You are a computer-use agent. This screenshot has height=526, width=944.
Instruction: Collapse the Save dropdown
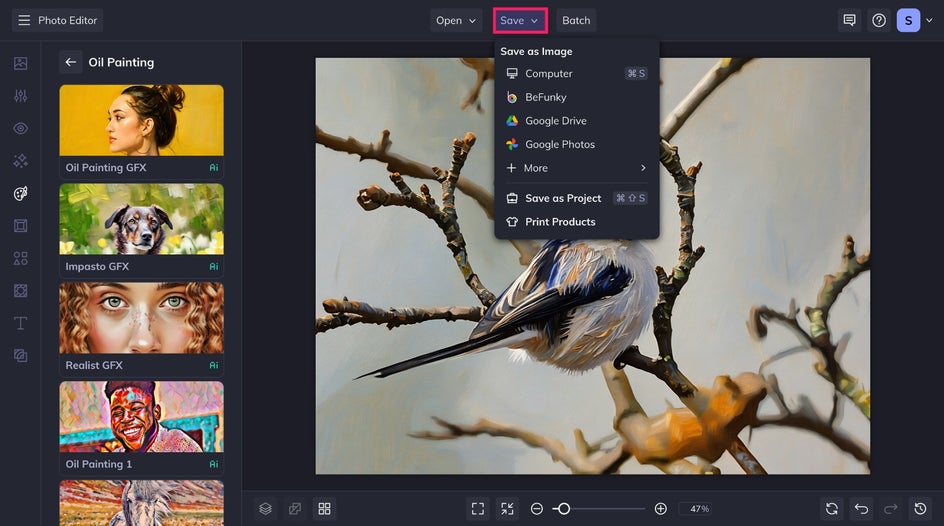(x=520, y=20)
